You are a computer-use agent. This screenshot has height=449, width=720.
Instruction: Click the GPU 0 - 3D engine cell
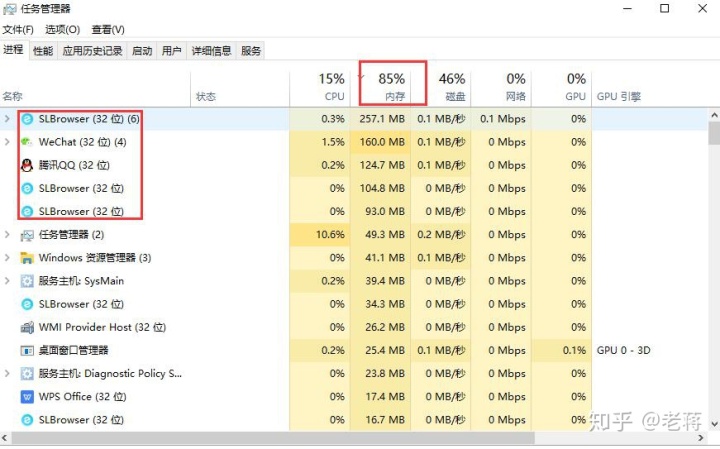click(x=624, y=350)
